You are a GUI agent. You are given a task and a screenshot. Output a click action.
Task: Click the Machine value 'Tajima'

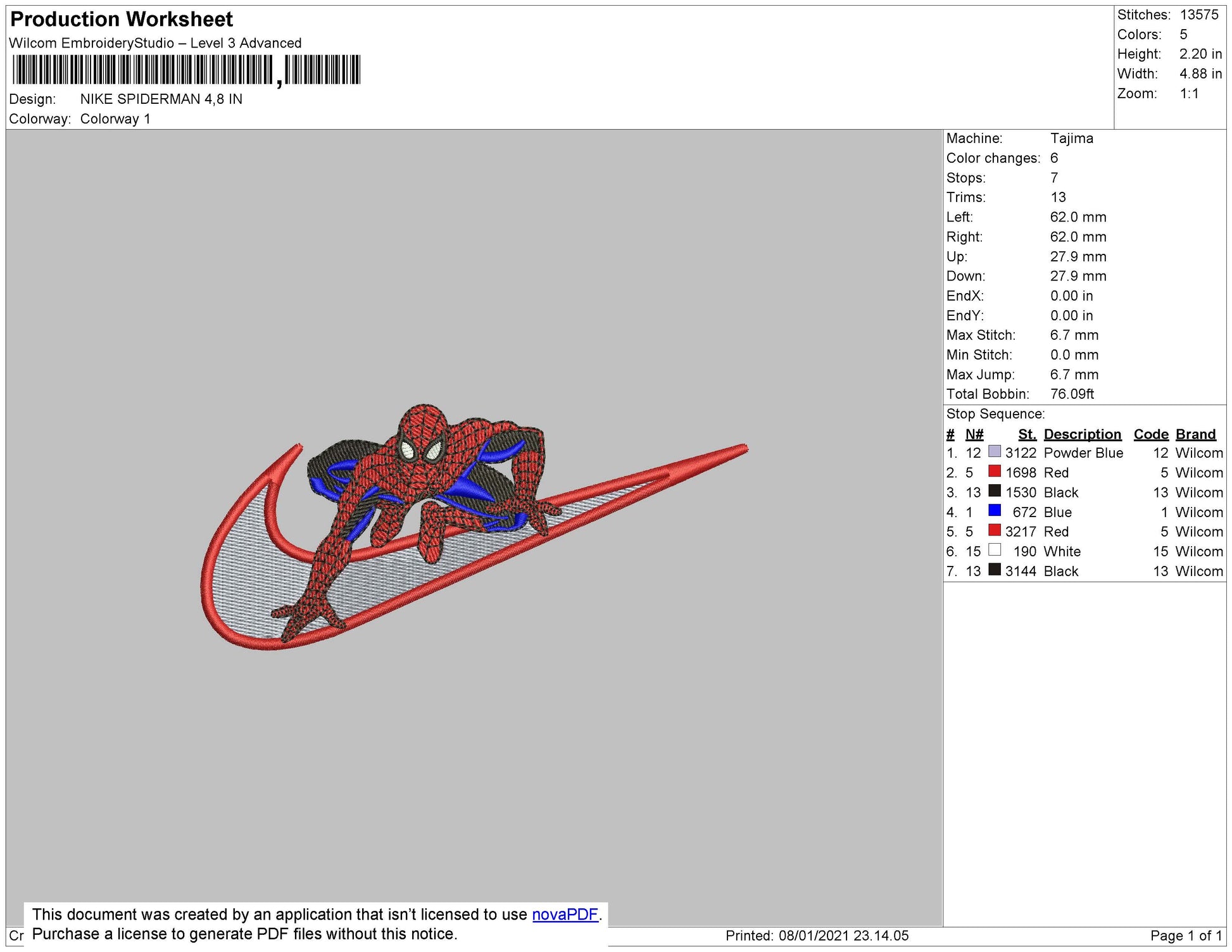click(x=1071, y=139)
